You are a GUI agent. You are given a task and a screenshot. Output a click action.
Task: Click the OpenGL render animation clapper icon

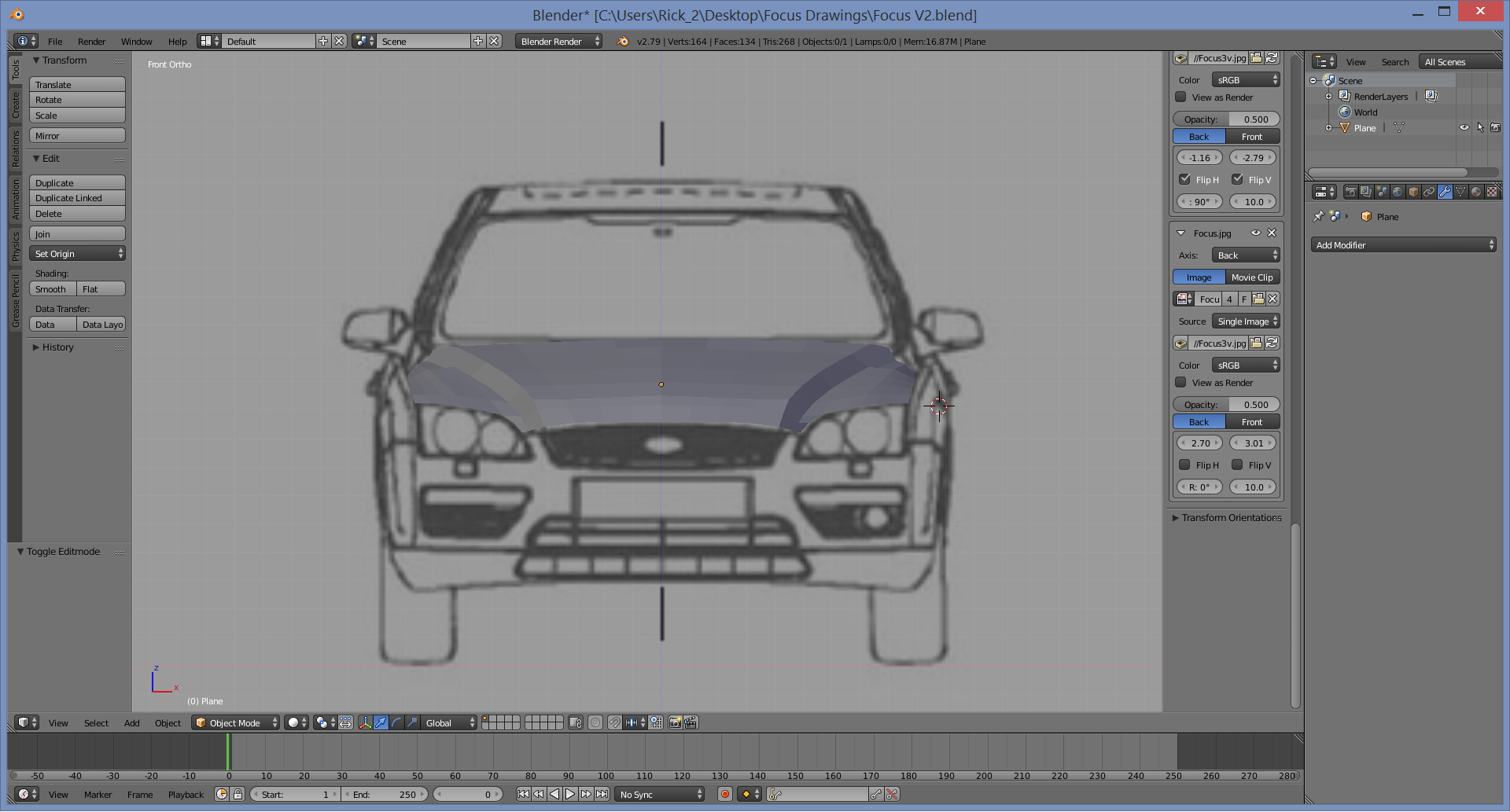pyautogui.click(x=691, y=722)
